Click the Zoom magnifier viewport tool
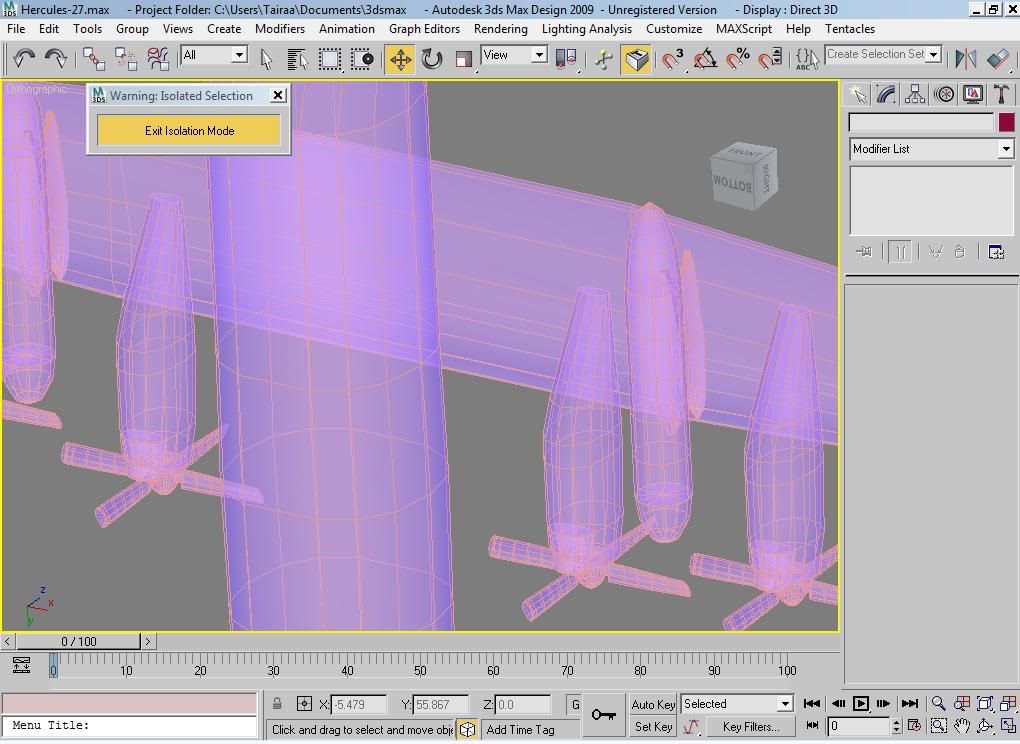The height and width of the screenshot is (744, 1020). click(938, 704)
